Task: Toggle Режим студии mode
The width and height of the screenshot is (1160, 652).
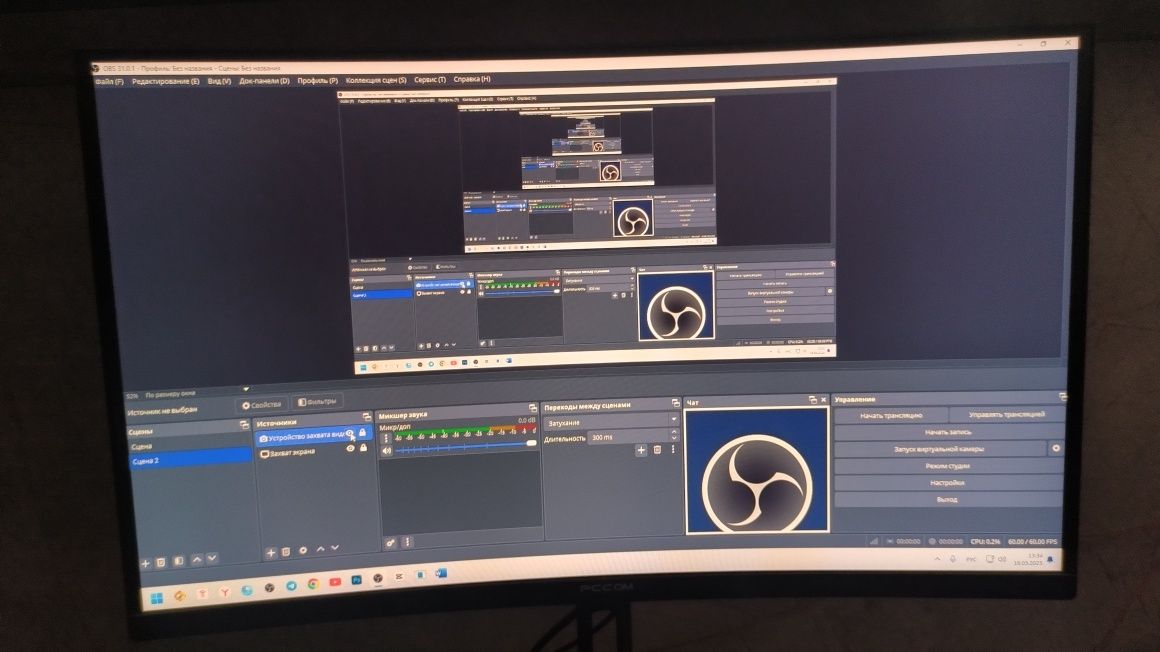Action: coord(947,466)
